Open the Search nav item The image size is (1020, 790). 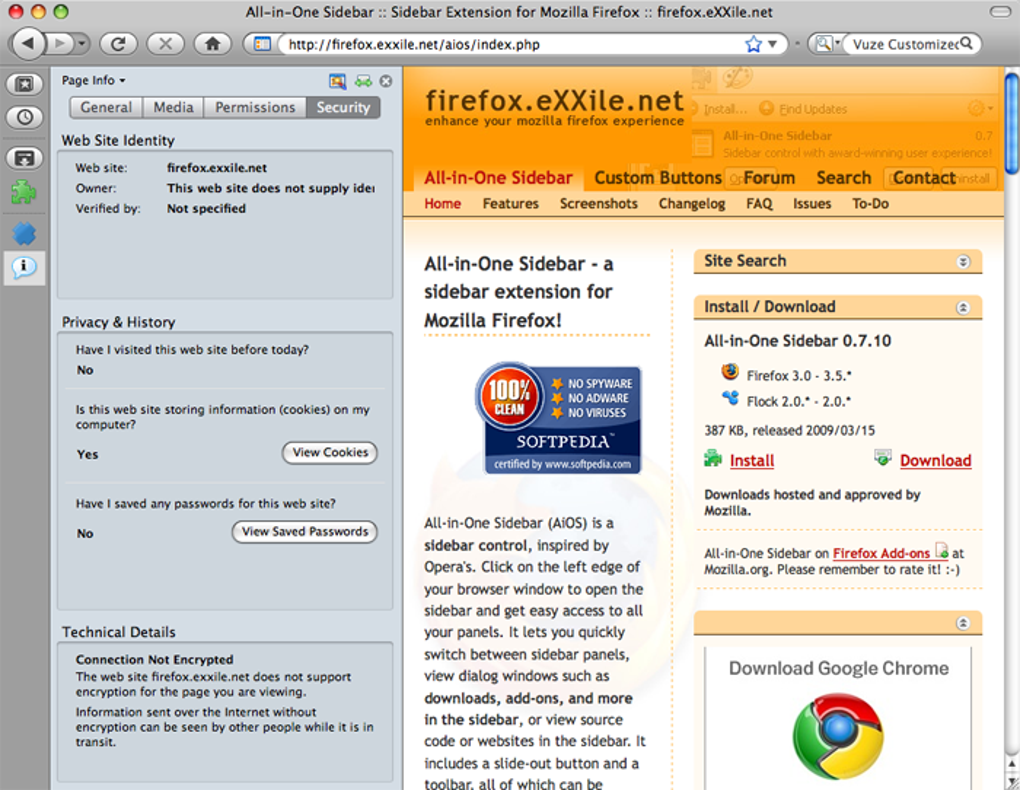pos(844,178)
